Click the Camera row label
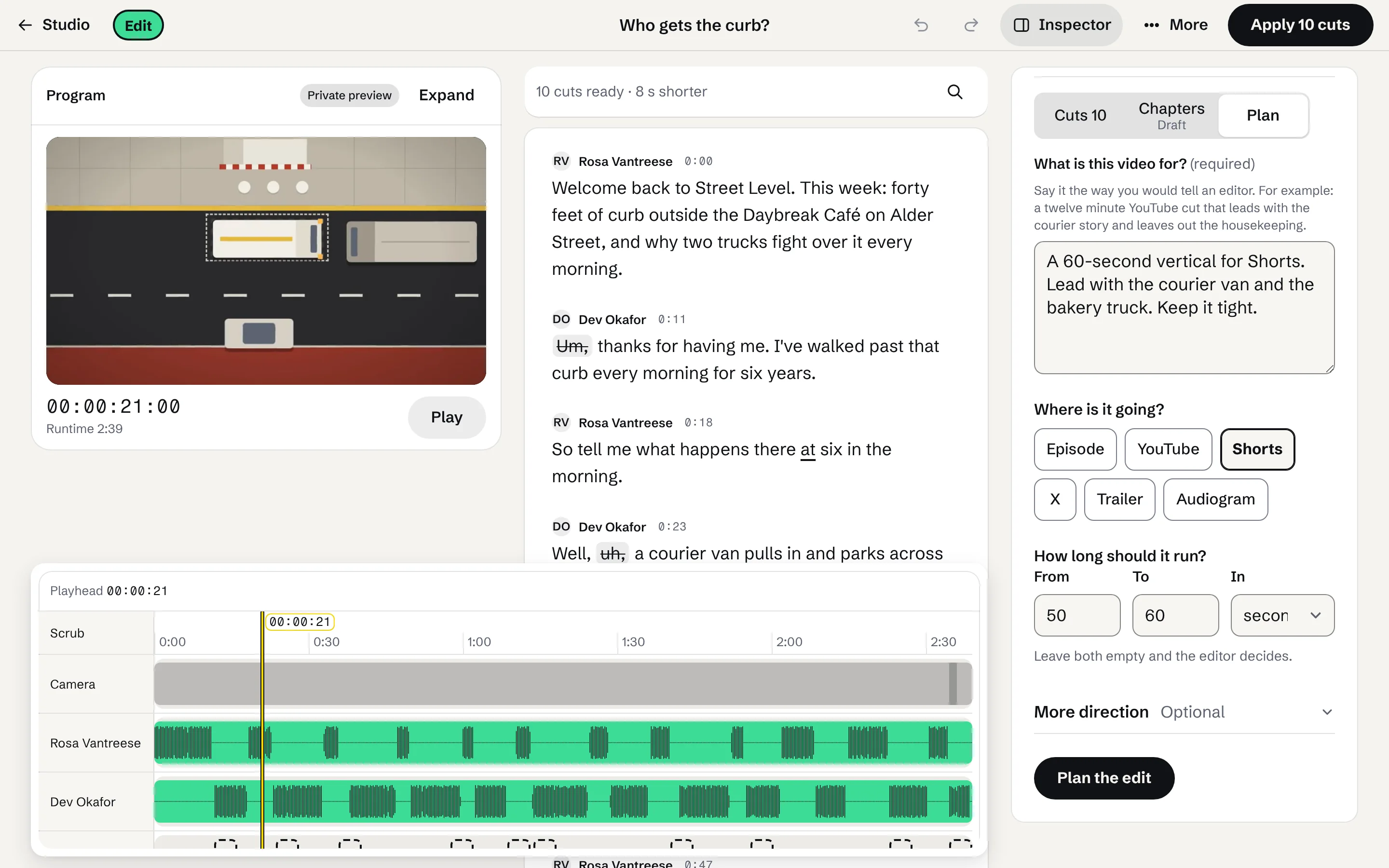Viewport: 1389px width, 868px height. [x=72, y=684]
